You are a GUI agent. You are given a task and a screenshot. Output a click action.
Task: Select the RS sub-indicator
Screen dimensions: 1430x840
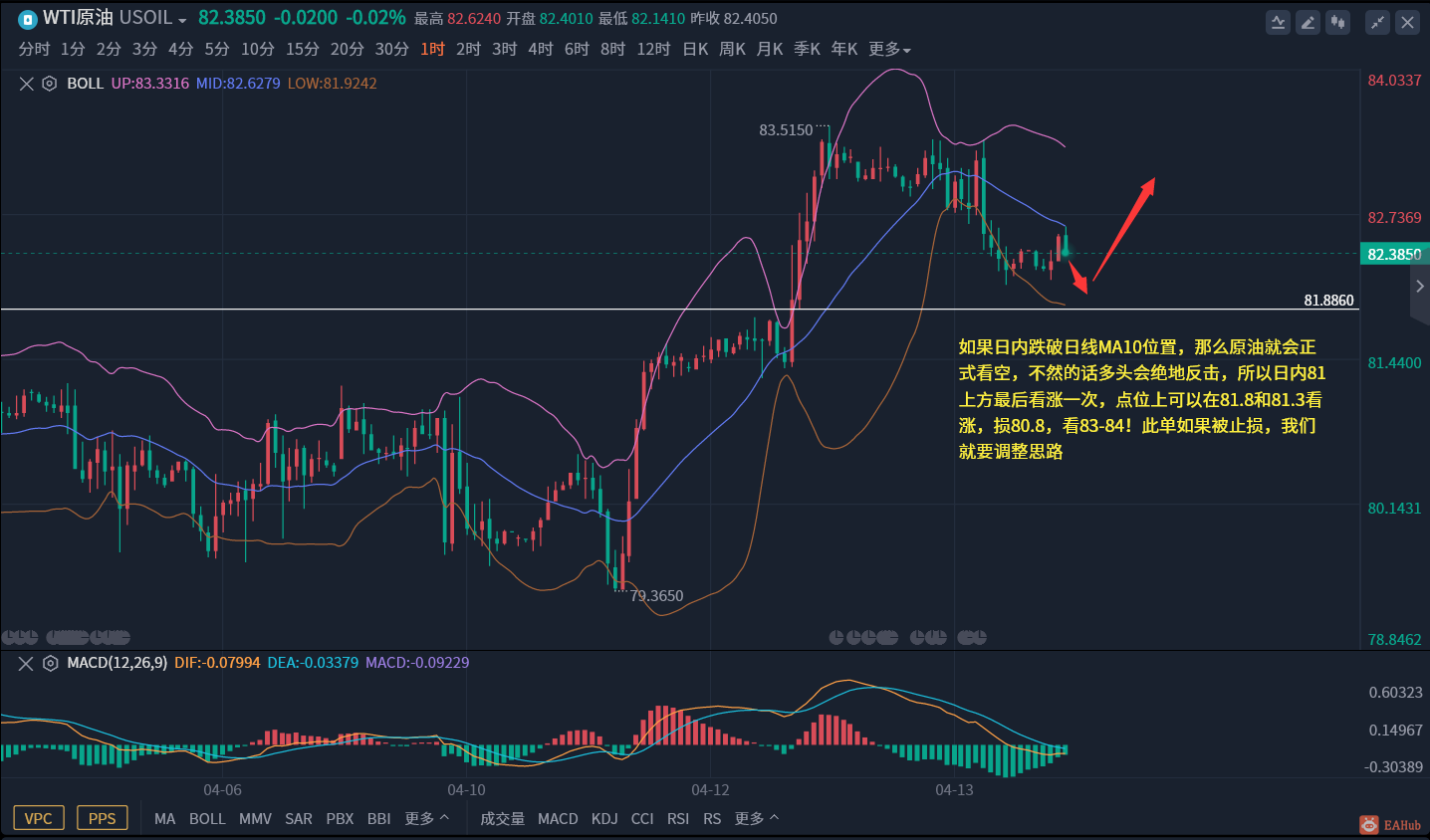(x=712, y=818)
